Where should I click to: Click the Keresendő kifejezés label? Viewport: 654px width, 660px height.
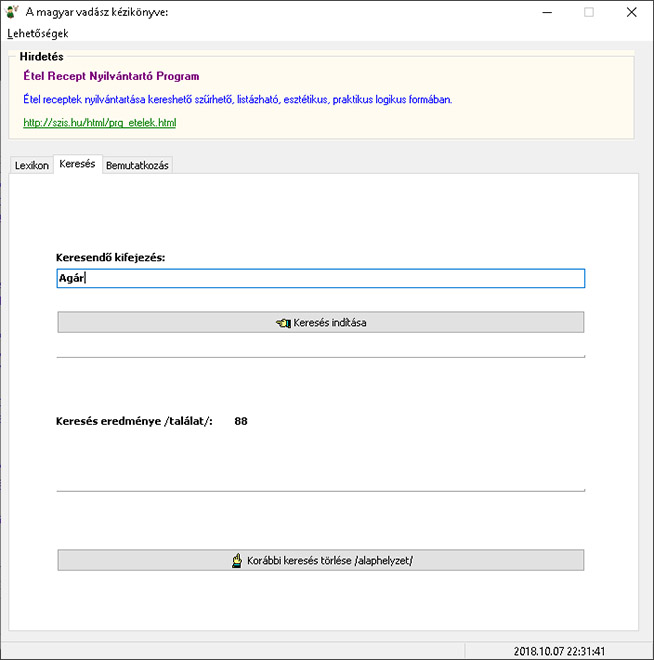coord(110,258)
